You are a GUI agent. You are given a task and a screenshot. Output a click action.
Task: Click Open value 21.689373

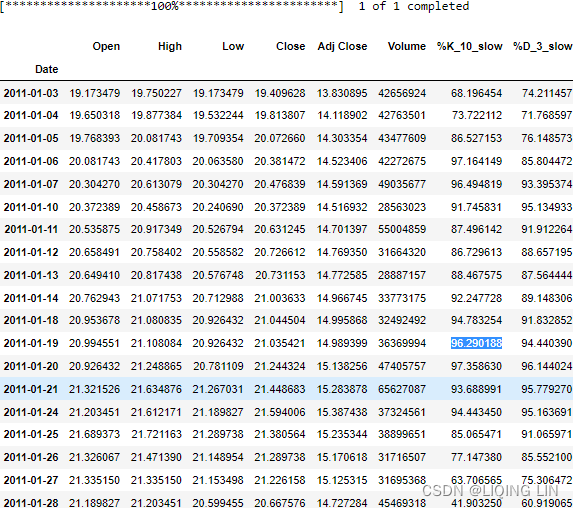[95, 434]
